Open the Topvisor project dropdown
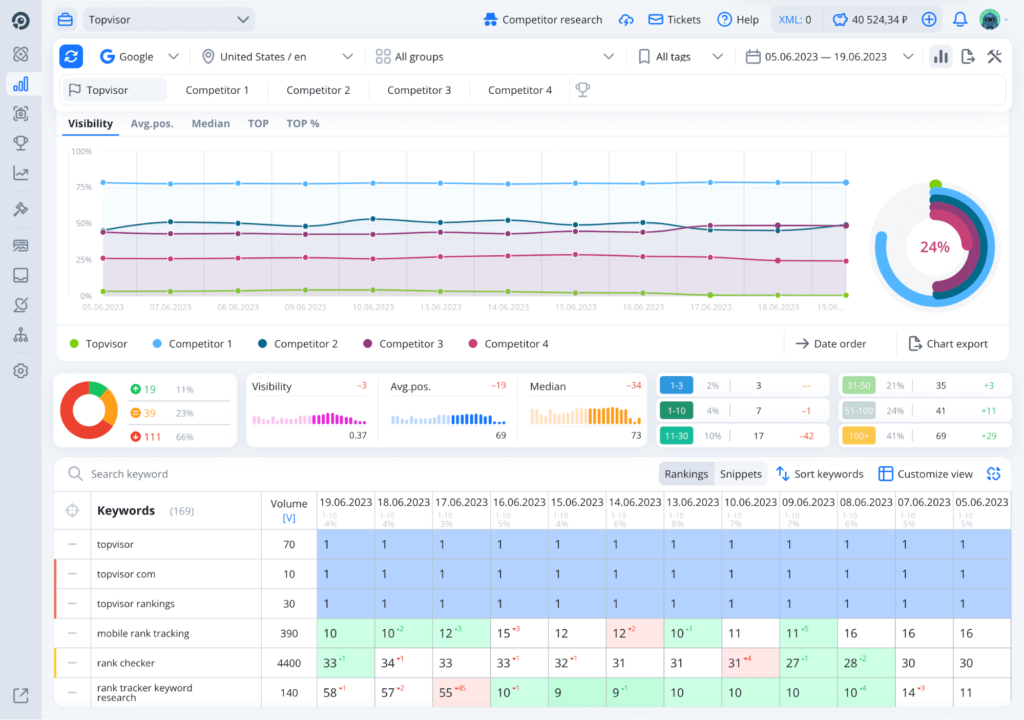The width and height of the screenshot is (1024, 720). (x=168, y=20)
